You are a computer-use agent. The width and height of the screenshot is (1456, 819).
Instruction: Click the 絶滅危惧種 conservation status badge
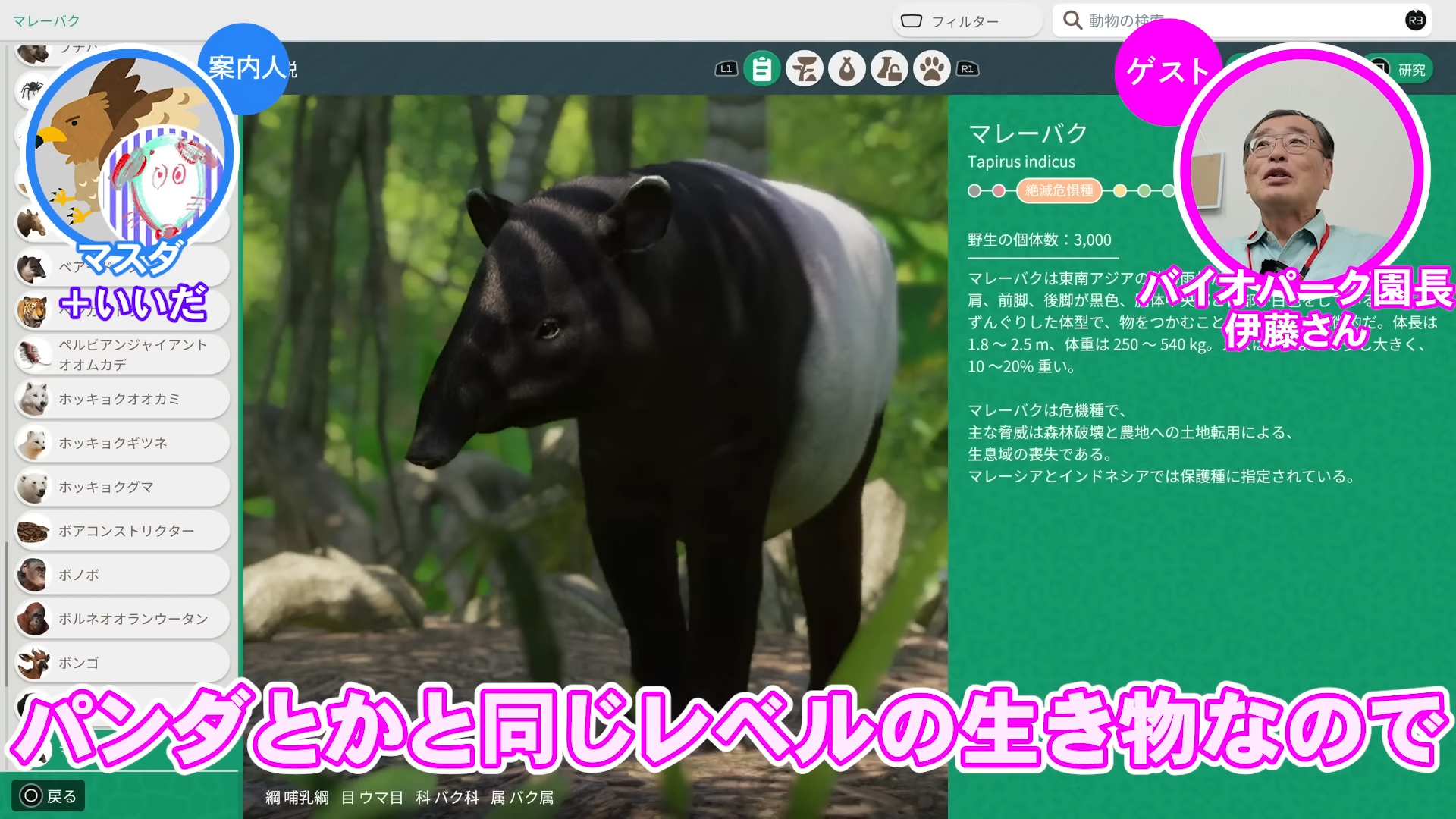point(1059,190)
